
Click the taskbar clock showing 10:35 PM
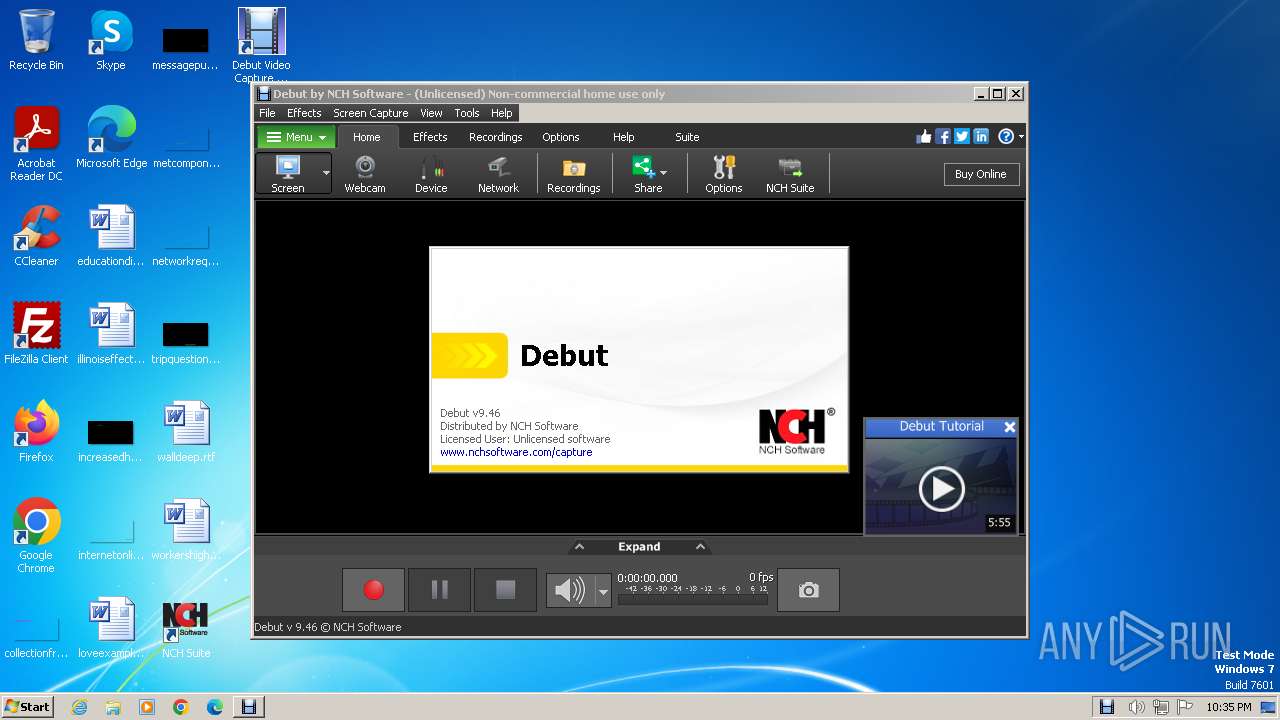pyautogui.click(x=1228, y=707)
